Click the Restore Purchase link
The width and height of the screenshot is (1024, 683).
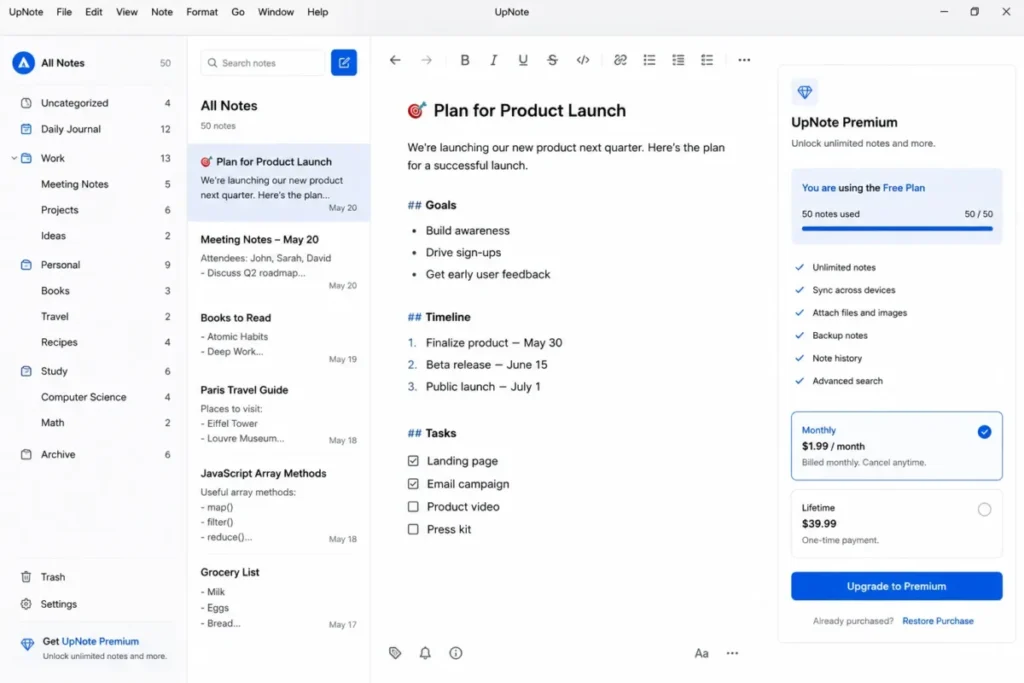click(x=938, y=621)
